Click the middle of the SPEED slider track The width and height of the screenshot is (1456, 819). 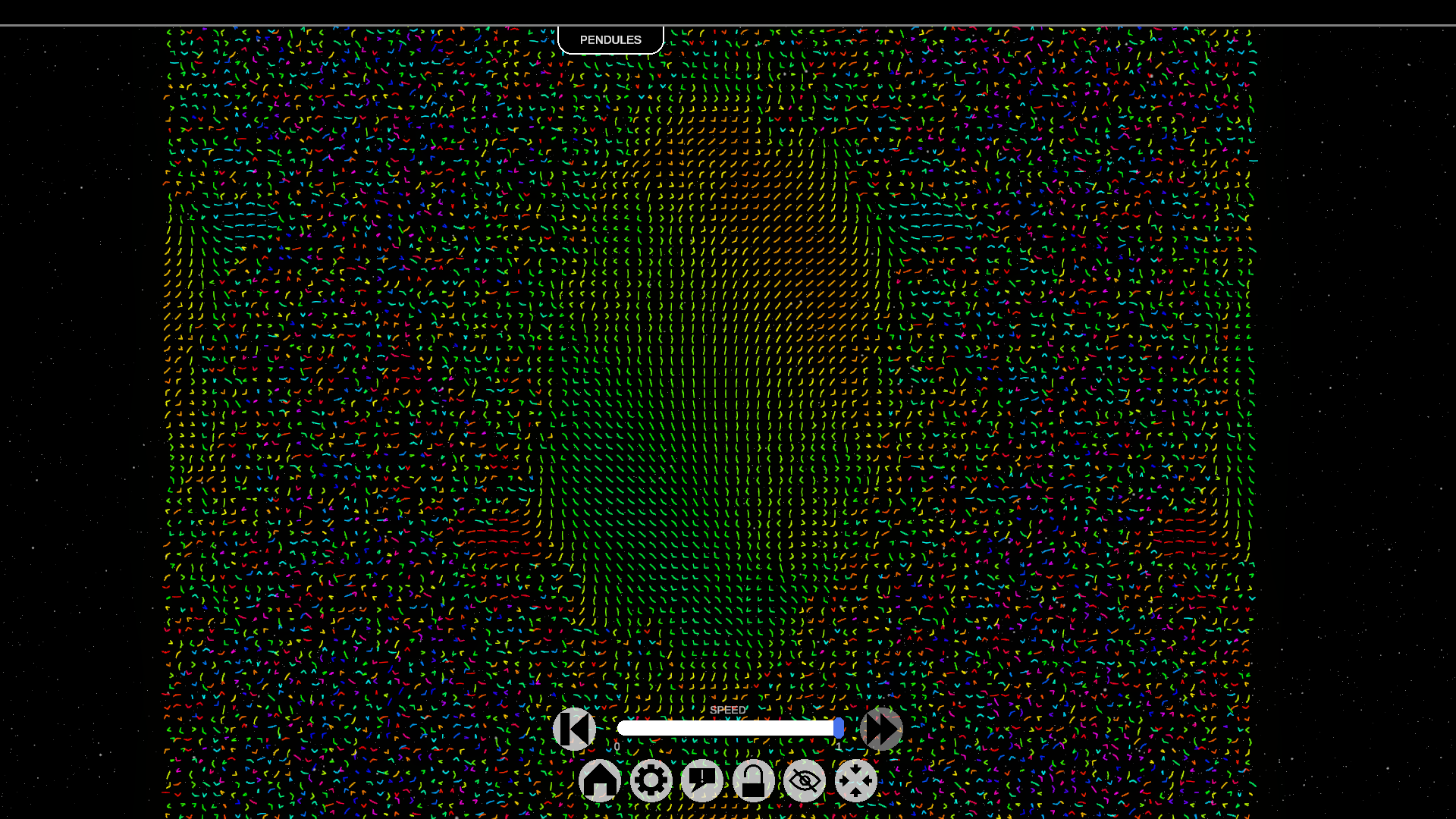[x=728, y=728]
